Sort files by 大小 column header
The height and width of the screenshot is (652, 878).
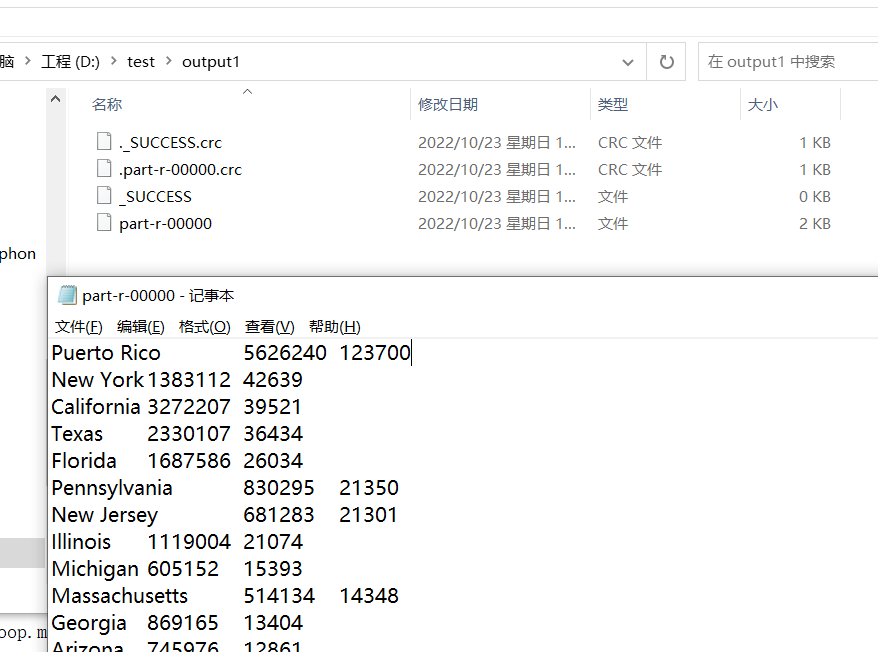[763, 105]
